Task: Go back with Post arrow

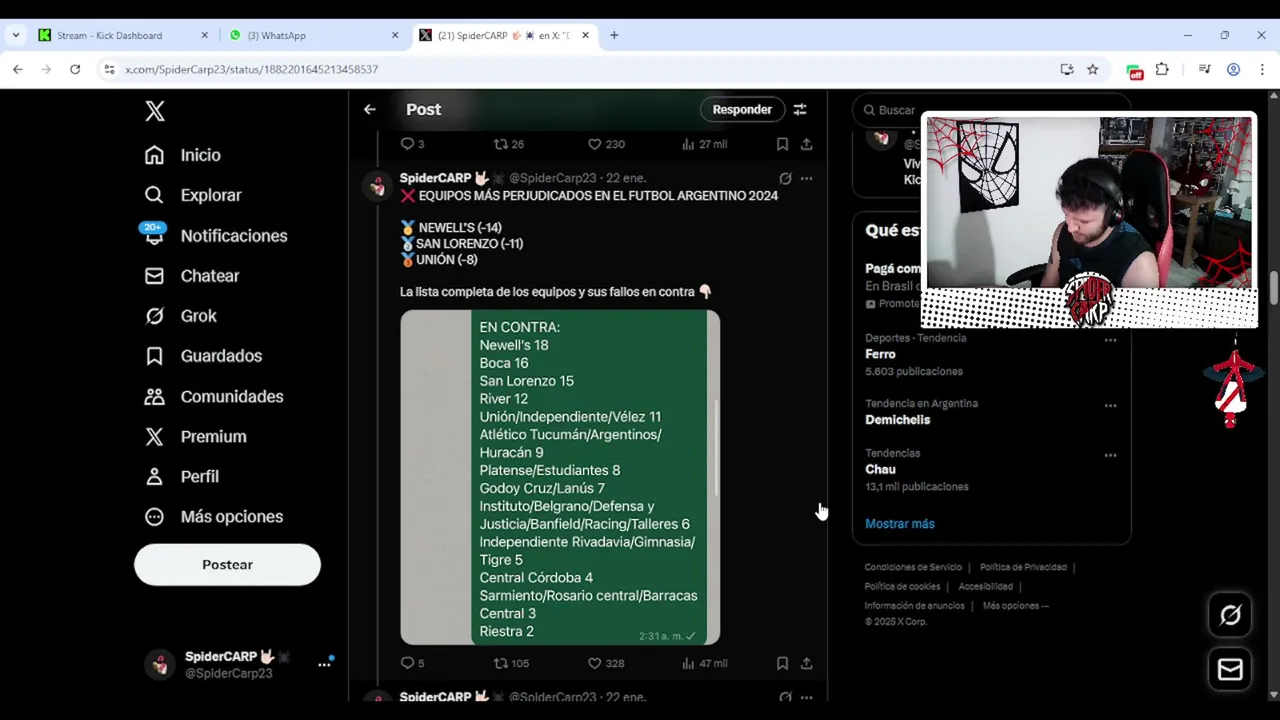Action: pos(370,110)
